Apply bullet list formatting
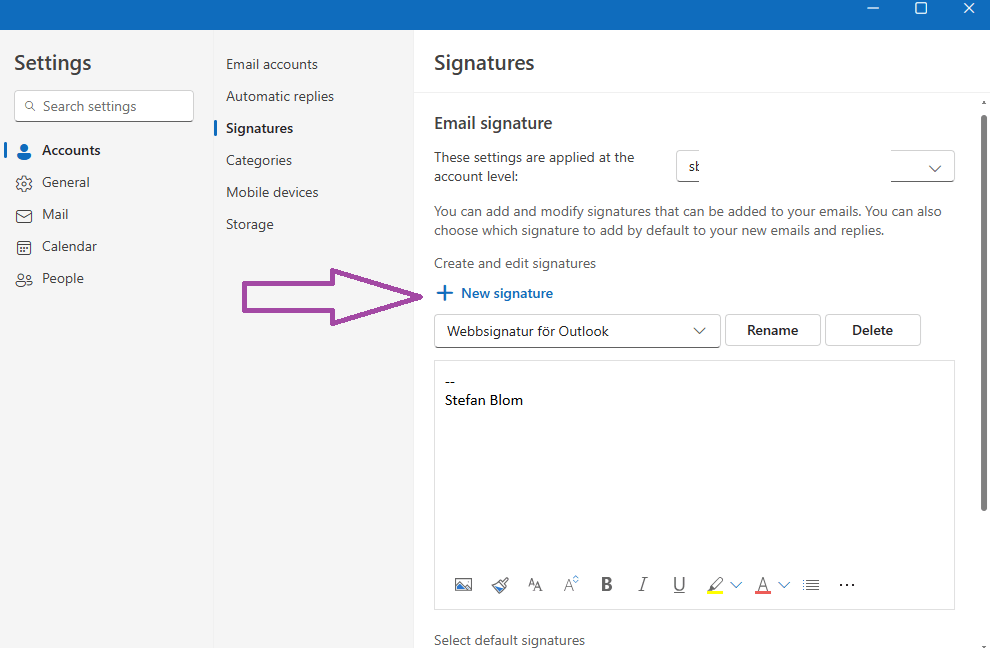This screenshot has width=990, height=648. (x=811, y=584)
